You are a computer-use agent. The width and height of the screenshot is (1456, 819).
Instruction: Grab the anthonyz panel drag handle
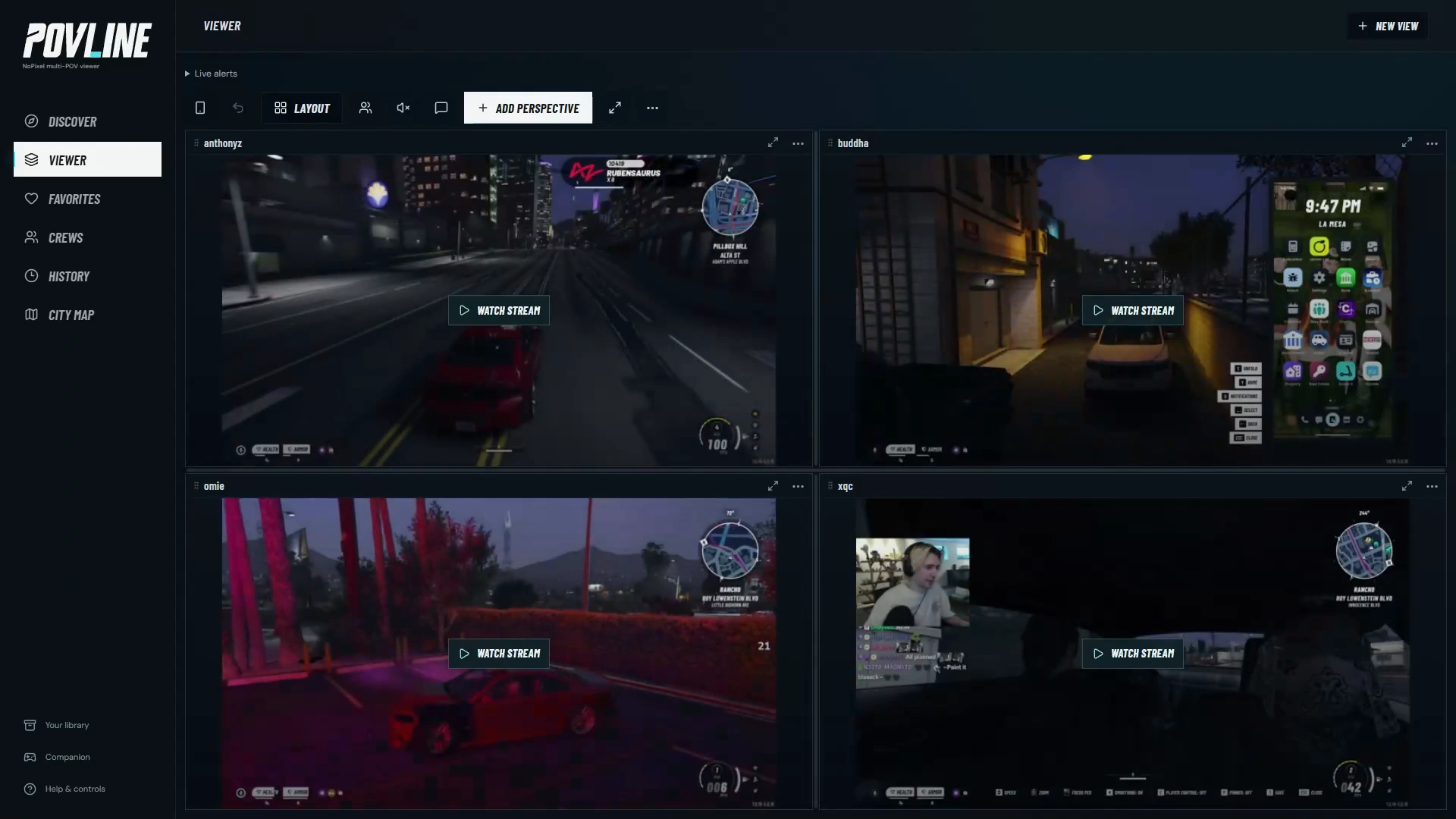[196, 143]
